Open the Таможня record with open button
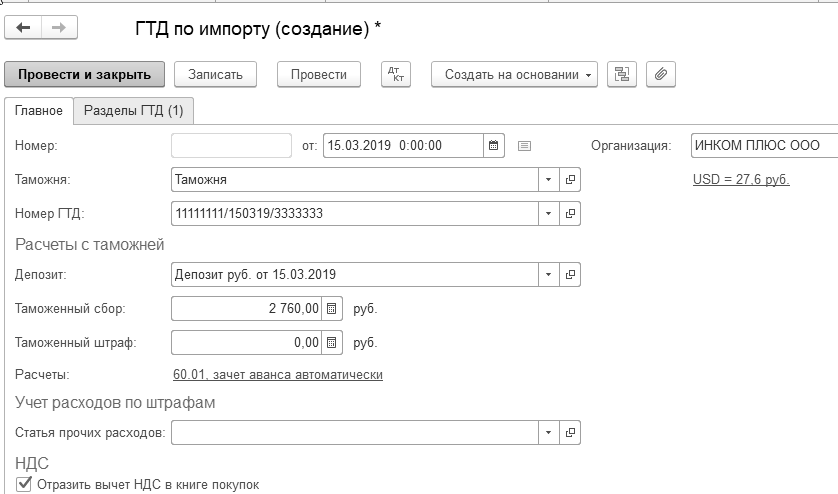This screenshot has height=494, width=838. tap(570, 180)
